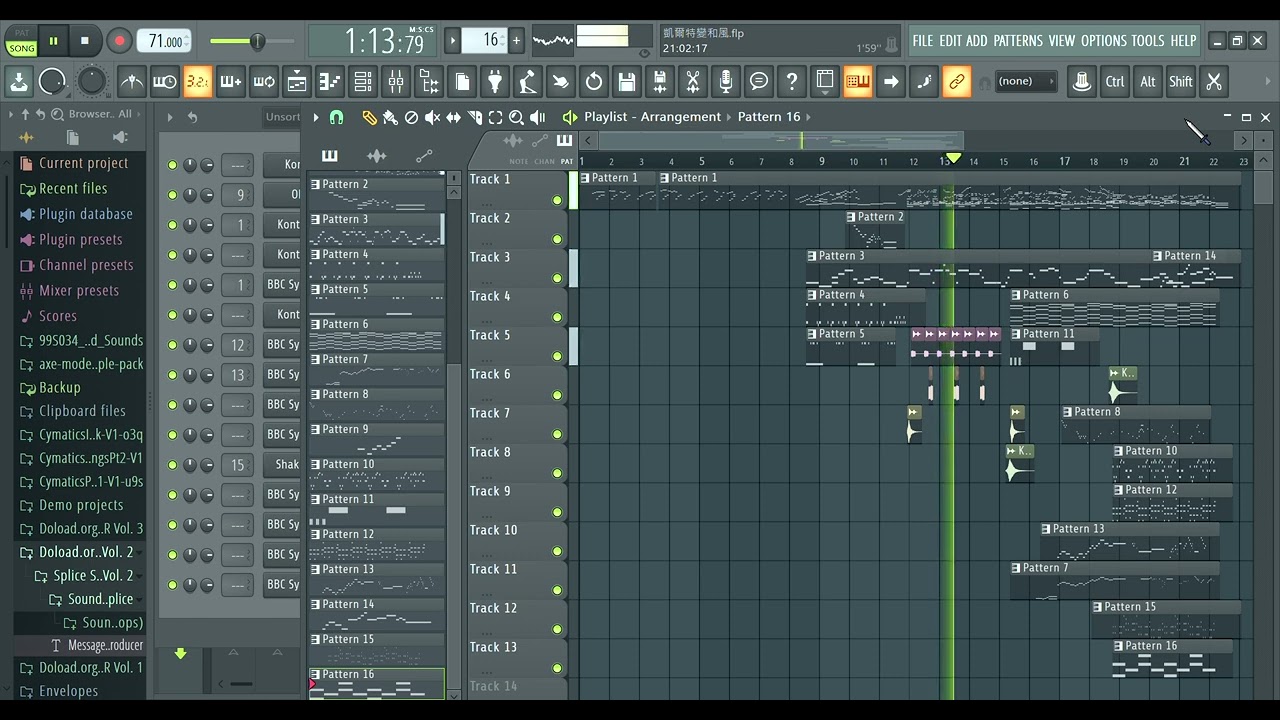Switch to PAT pattern mode
Viewport: 1280px width, 720px height.
21,33
